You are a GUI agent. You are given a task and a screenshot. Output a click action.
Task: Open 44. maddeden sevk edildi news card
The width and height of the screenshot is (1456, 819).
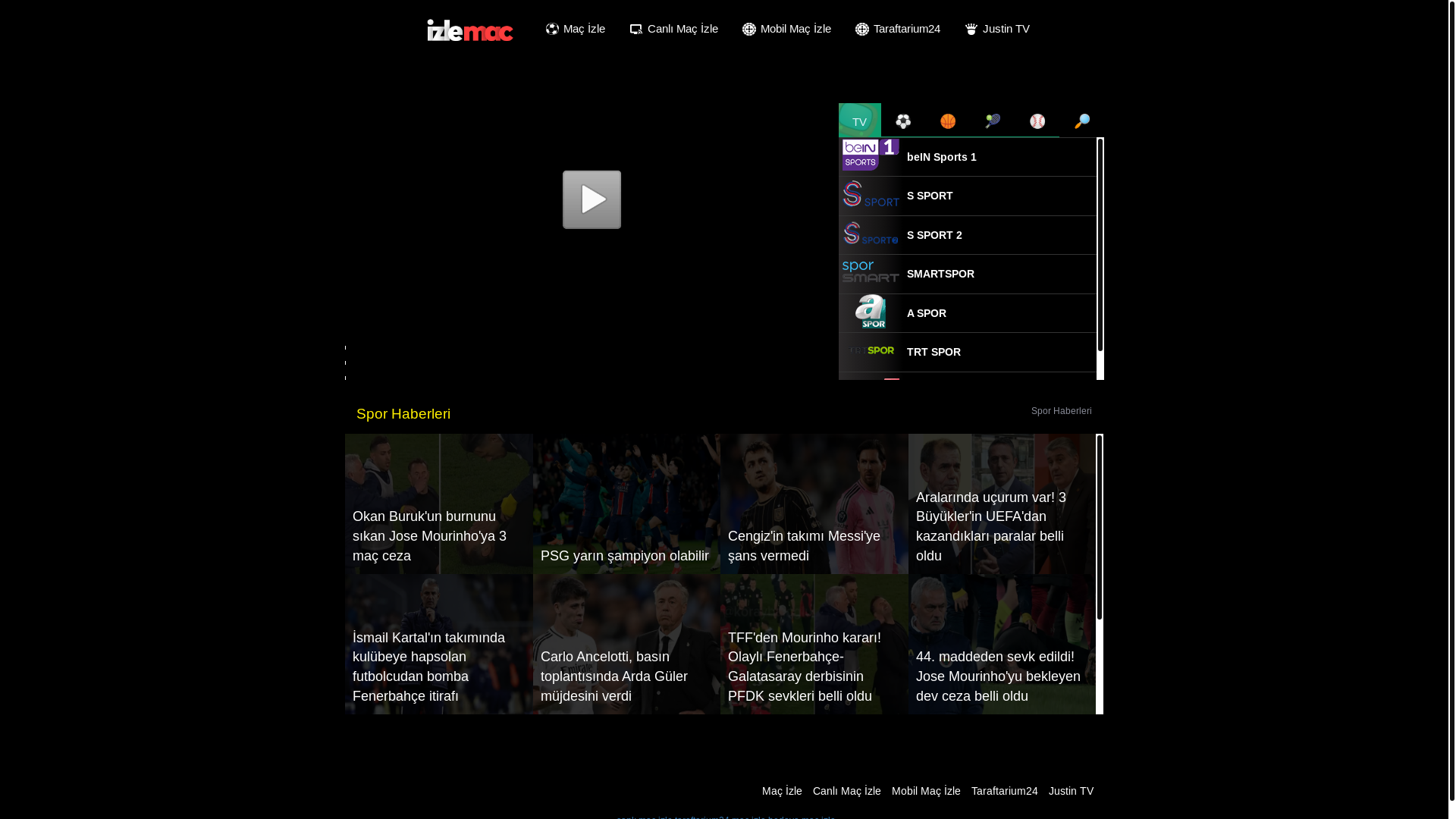click(x=1002, y=644)
